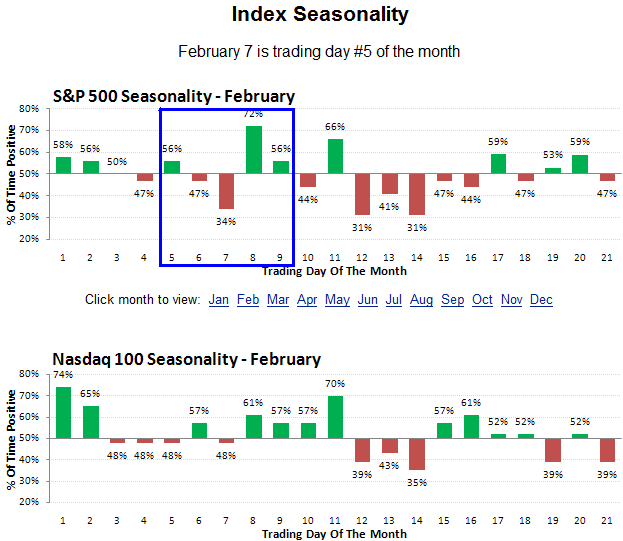Click the 74% bar in Nasdaq 100 chart
623x541 pixels.
[x=64, y=412]
